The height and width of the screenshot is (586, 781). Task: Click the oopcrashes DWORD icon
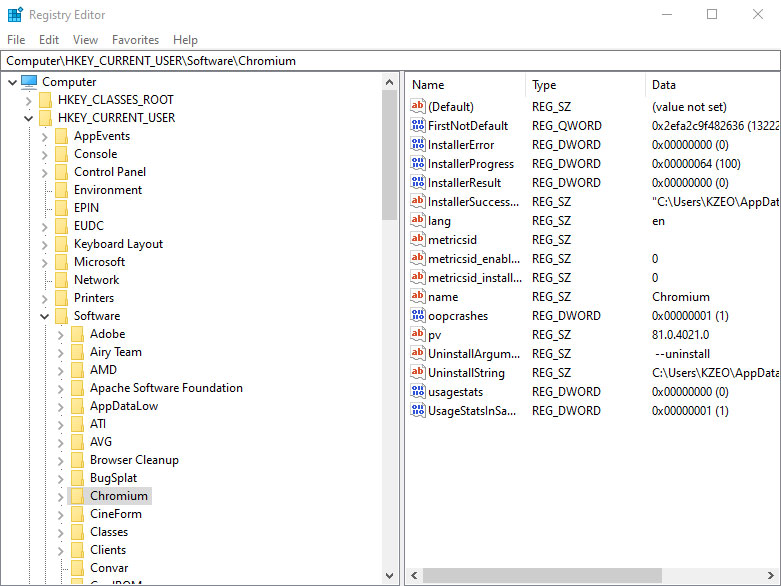pyautogui.click(x=417, y=315)
